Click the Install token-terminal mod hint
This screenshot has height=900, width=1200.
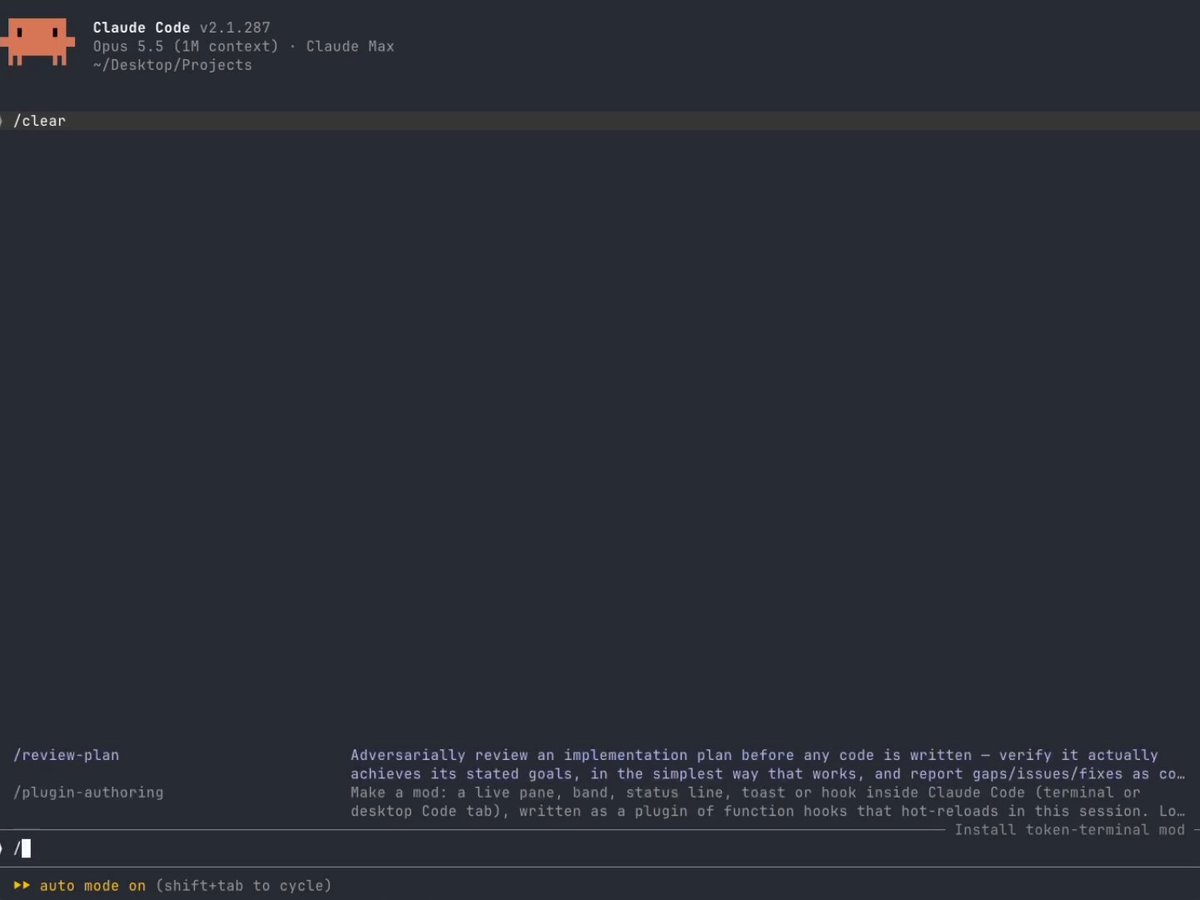(x=1069, y=830)
